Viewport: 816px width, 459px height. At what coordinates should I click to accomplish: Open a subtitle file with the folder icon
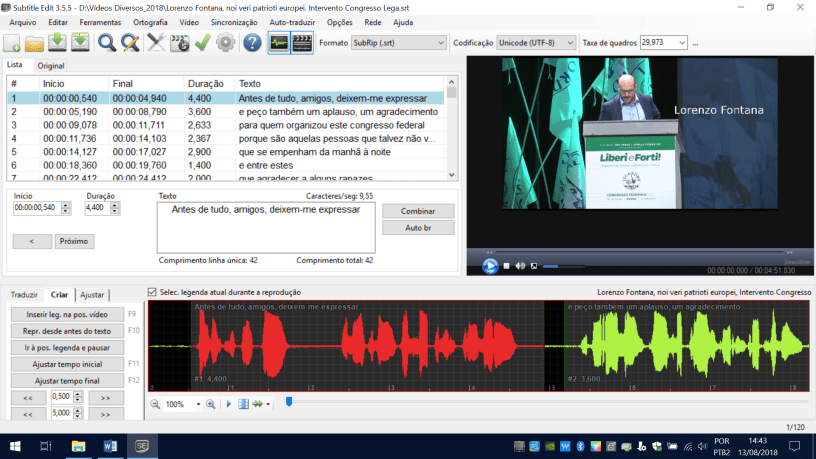click(34, 43)
